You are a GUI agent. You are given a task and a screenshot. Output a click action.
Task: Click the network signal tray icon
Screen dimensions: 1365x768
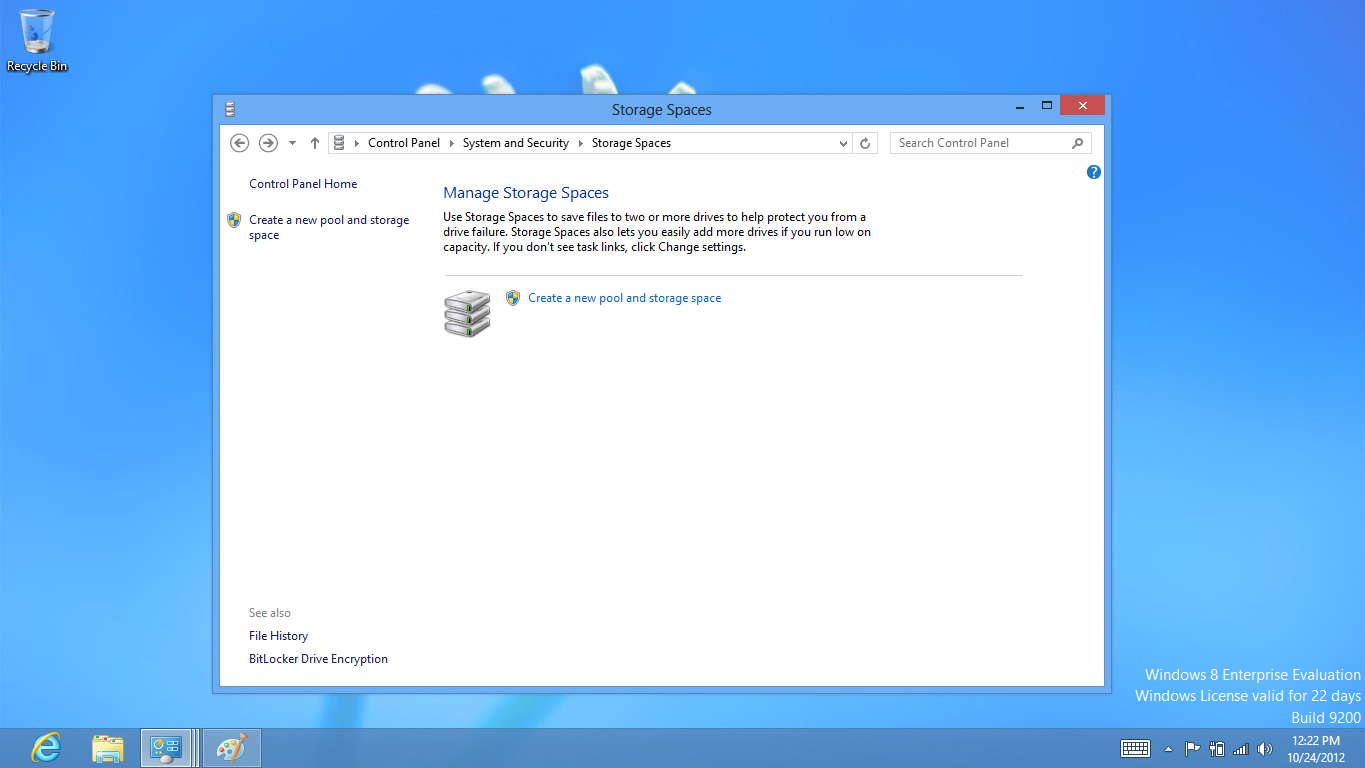click(x=1241, y=748)
